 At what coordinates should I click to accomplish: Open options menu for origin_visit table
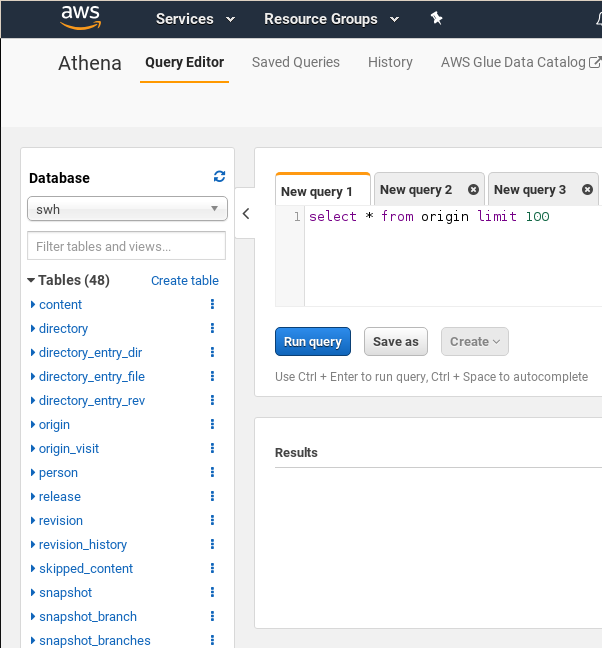pyautogui.click(x=212, y=448)
